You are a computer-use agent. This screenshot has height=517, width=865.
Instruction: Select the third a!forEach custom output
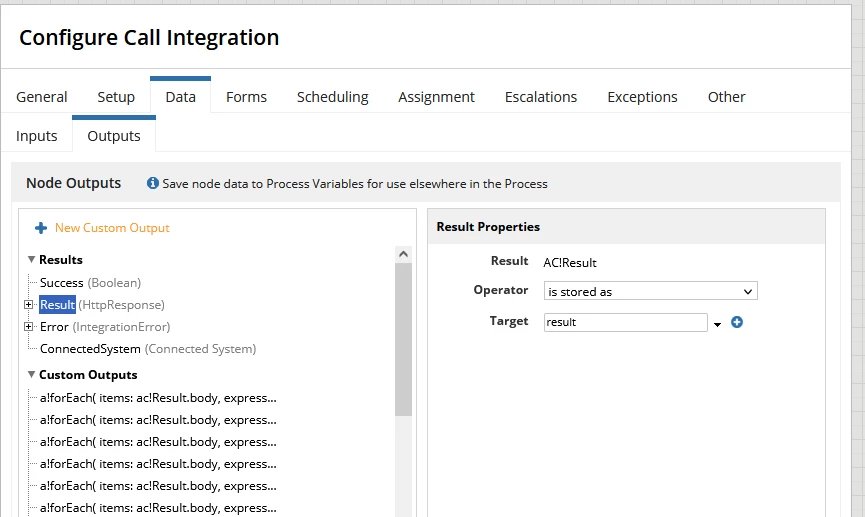[x=158, y=442]
